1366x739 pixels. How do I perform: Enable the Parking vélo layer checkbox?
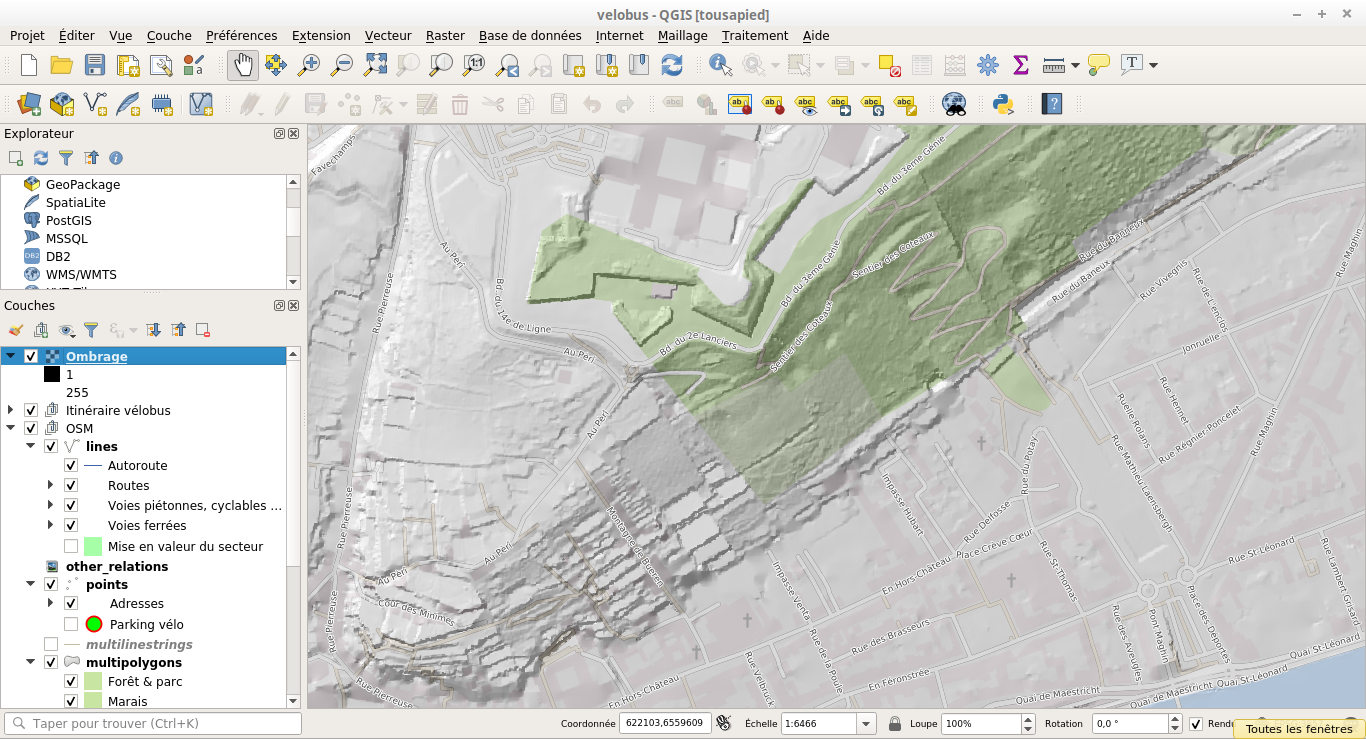pos(71,624)
